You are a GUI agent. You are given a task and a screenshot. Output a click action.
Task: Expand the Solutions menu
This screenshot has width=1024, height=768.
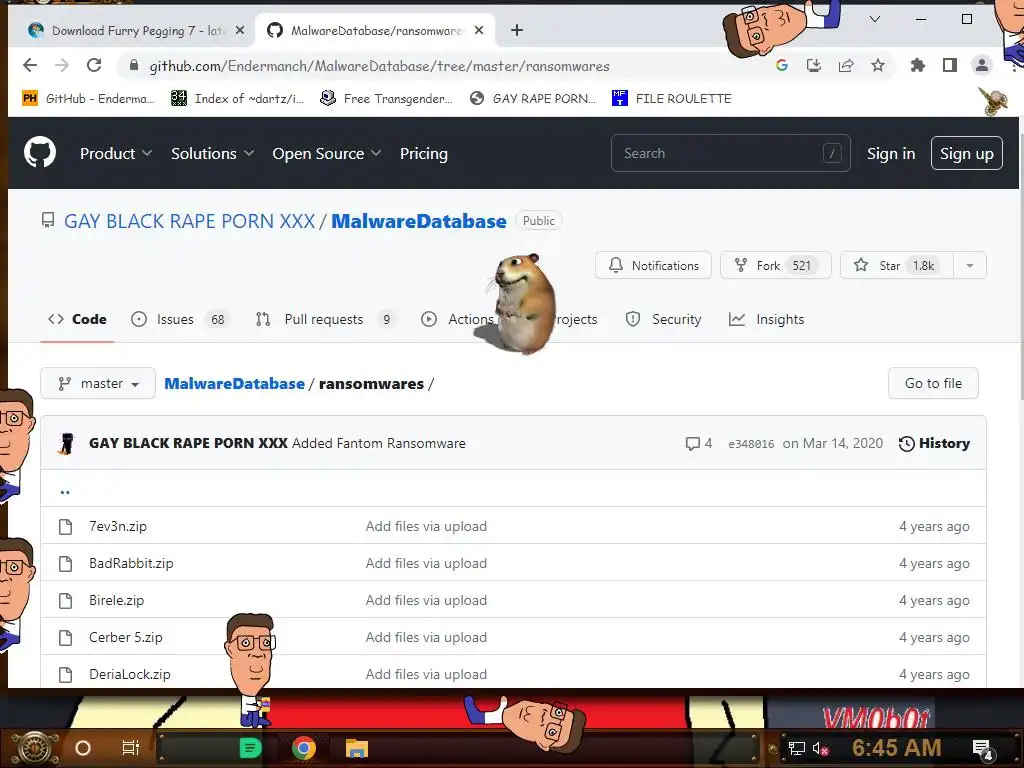[212, 153]
